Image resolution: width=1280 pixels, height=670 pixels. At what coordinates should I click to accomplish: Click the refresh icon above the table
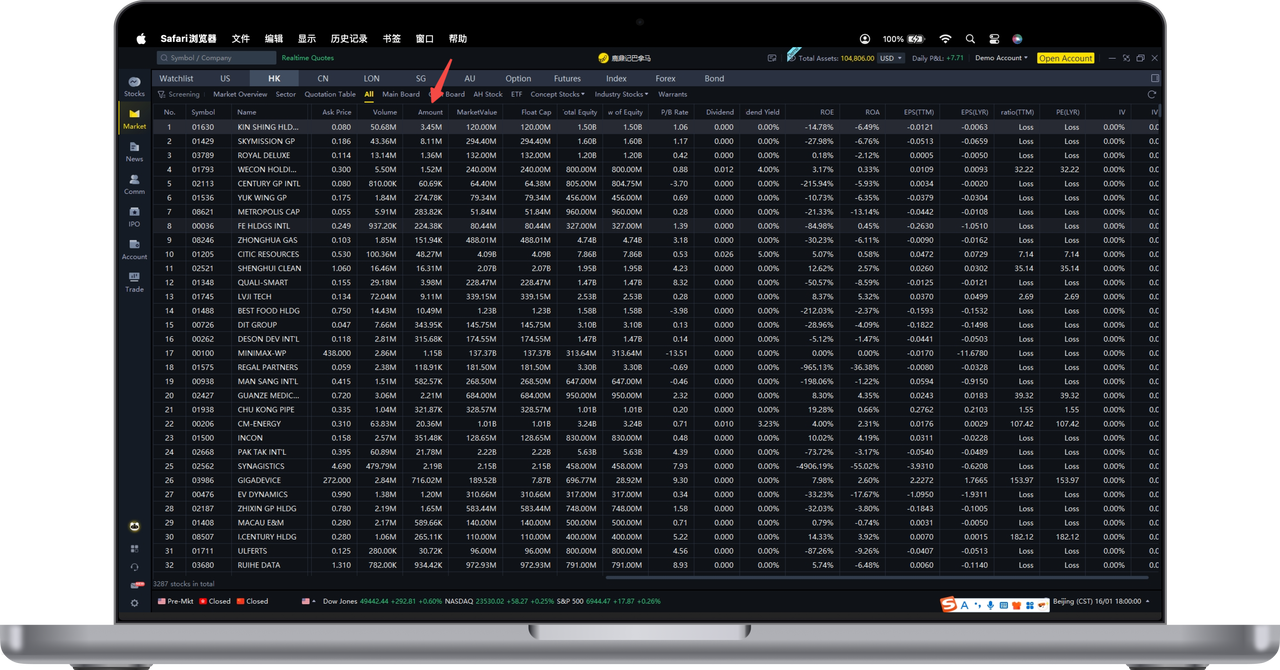(x=1152, y=95)
